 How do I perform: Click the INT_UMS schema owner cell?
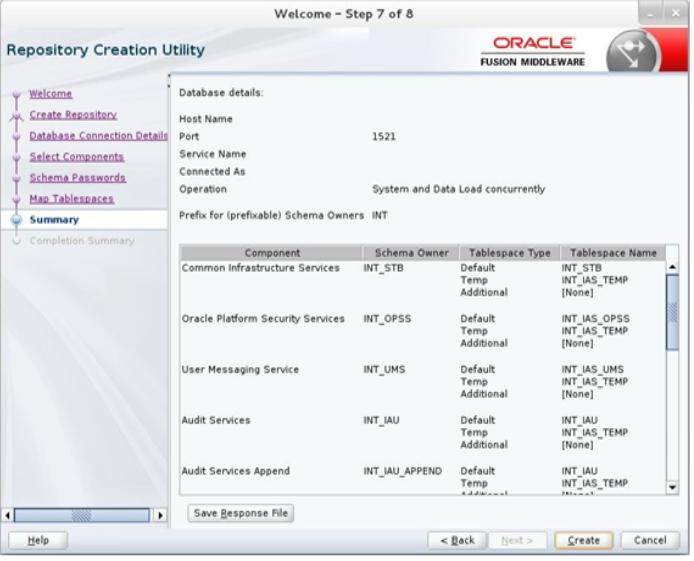384,369
